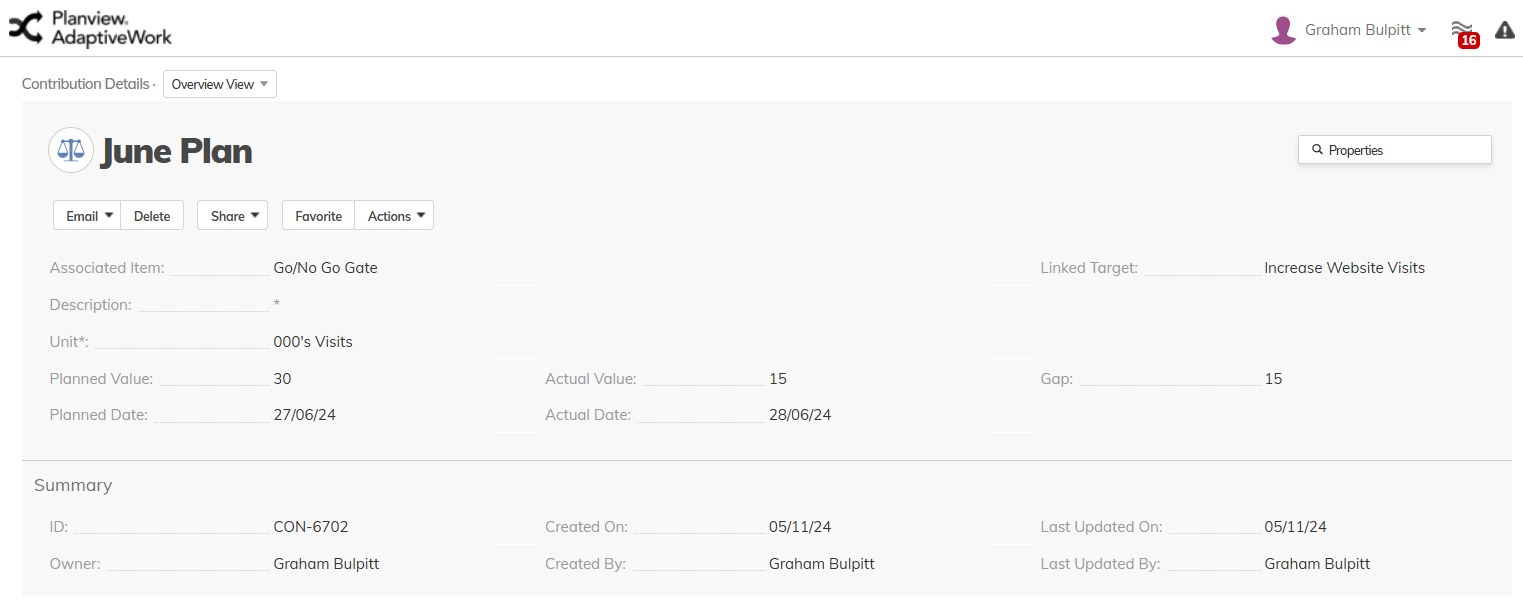Viewport: 1523px width, 601px height.
Task: Expand the Actions dropdown menu
Action: coord(394,216)
